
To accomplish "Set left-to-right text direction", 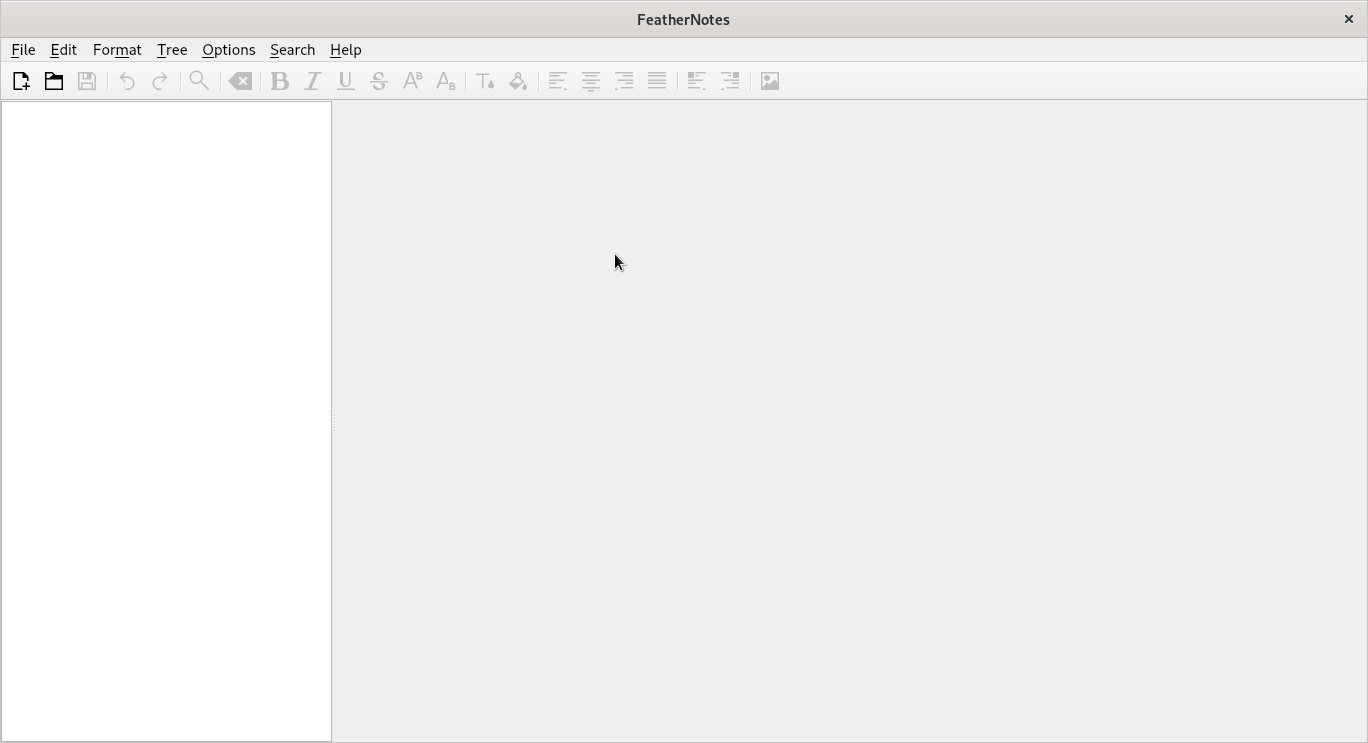I will (697, 81).
